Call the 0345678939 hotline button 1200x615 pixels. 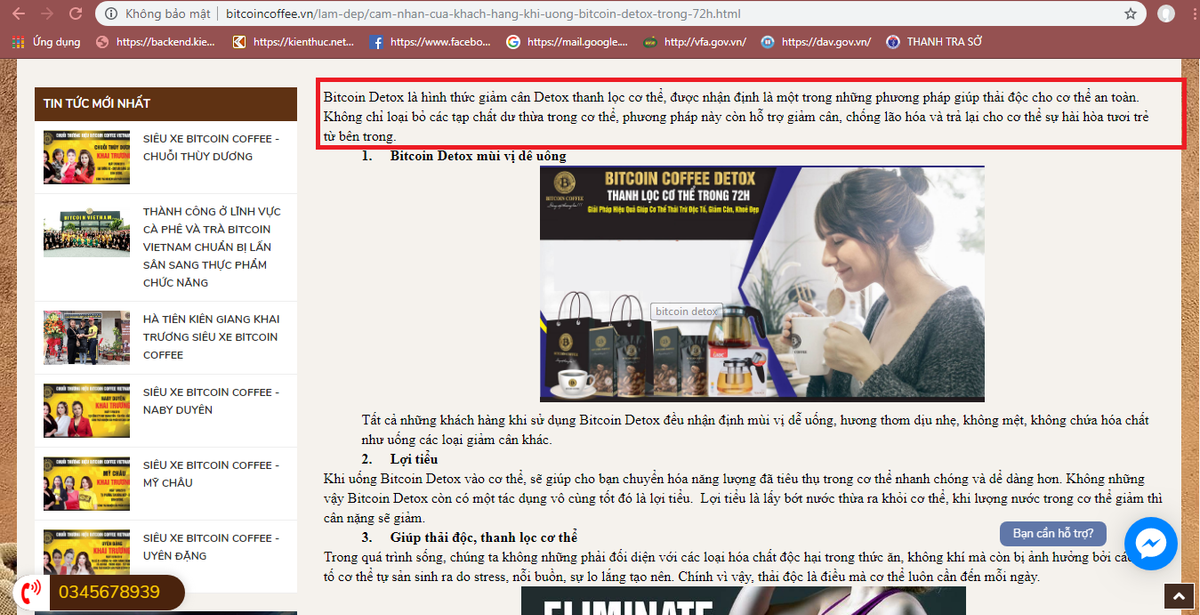[x=108, y=592]
